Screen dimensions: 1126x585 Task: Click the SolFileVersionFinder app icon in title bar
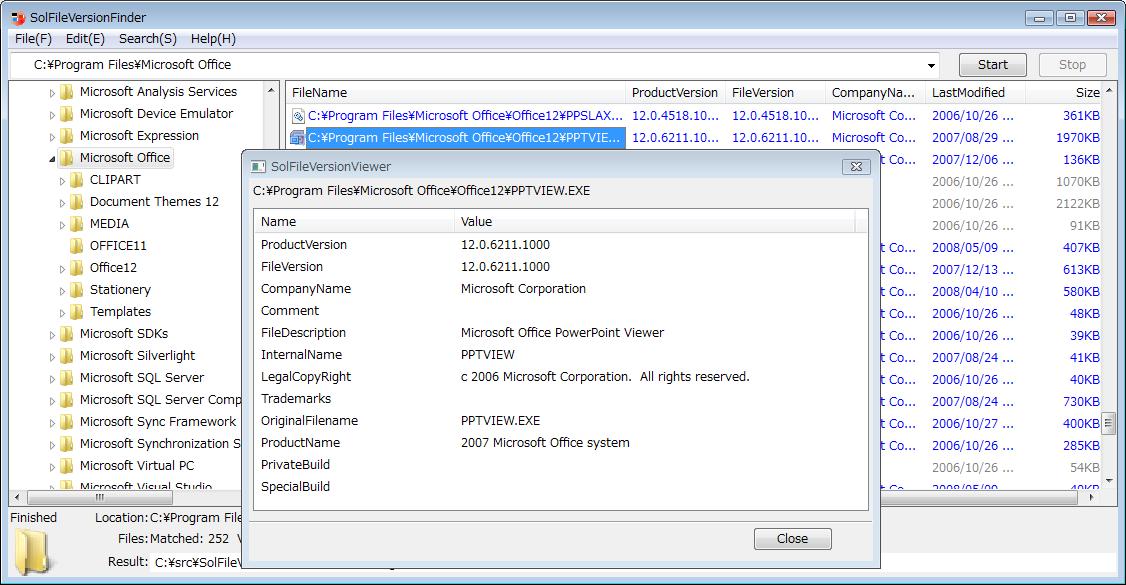coord(18,17)
